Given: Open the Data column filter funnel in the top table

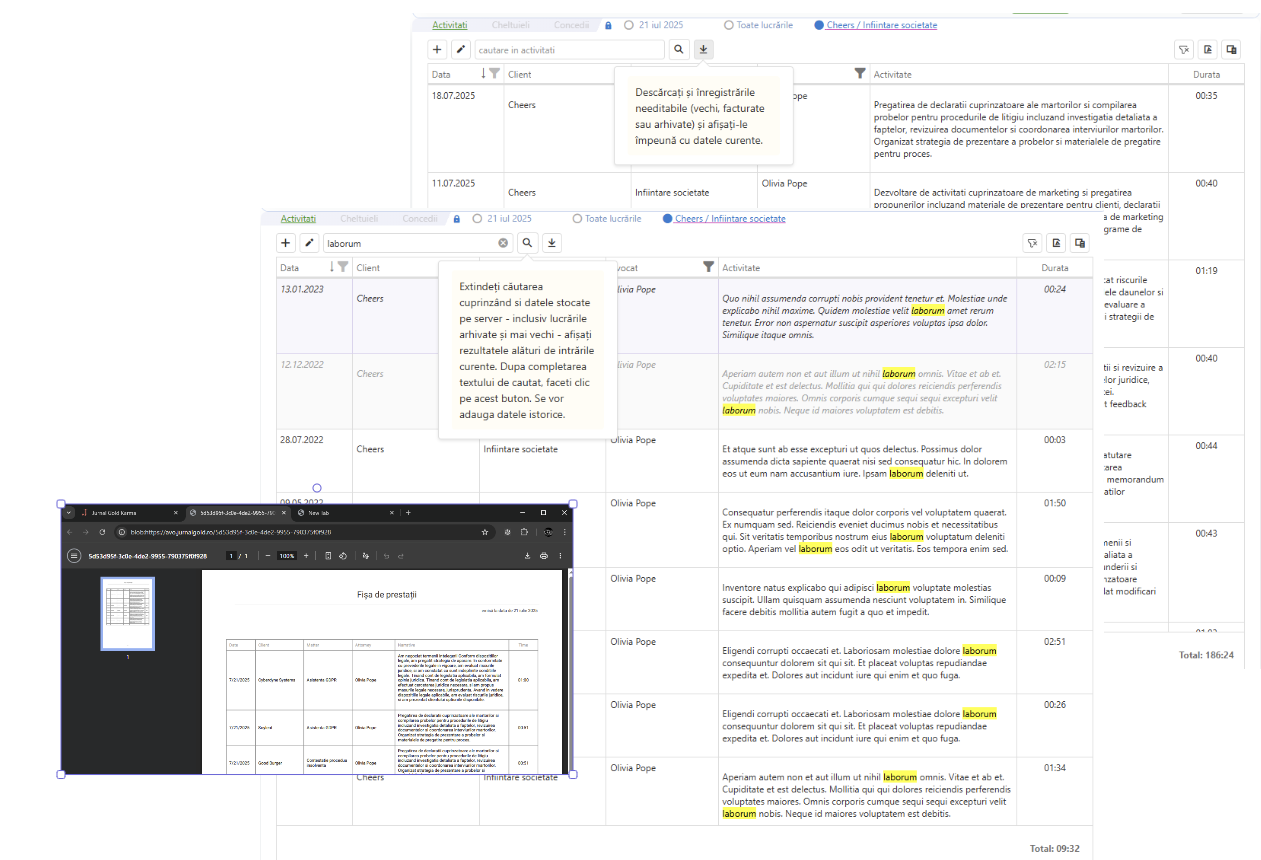Looking at the screenshot, I should click(494, 74).
